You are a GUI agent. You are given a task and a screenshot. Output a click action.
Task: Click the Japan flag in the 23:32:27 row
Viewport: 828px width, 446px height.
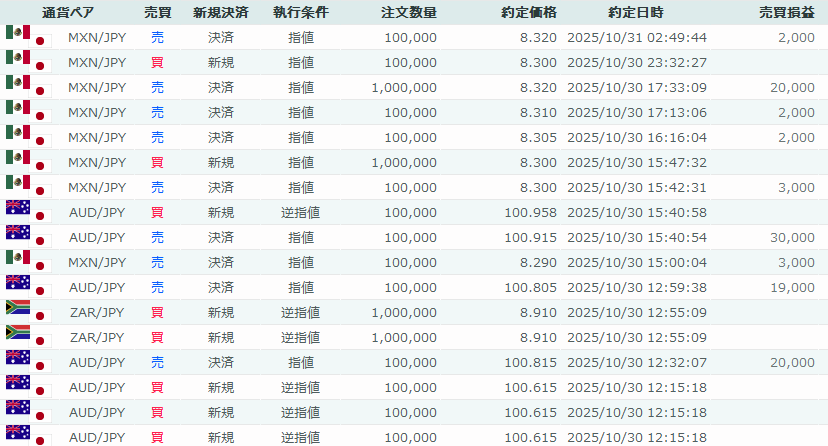[x=42, y=66]
